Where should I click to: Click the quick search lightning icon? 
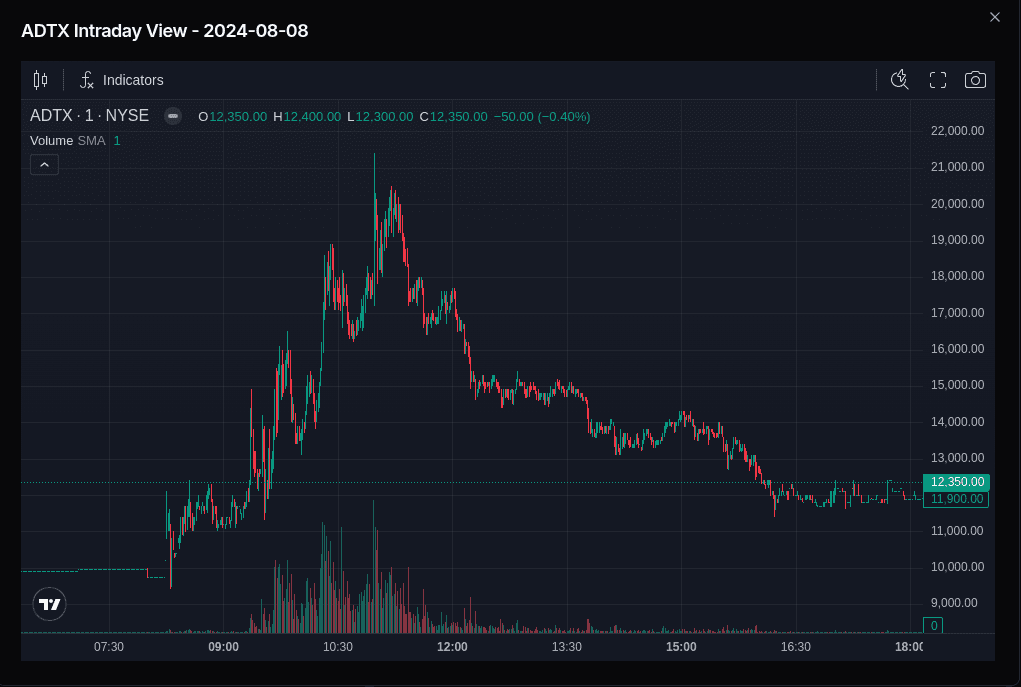coord(900,80)
